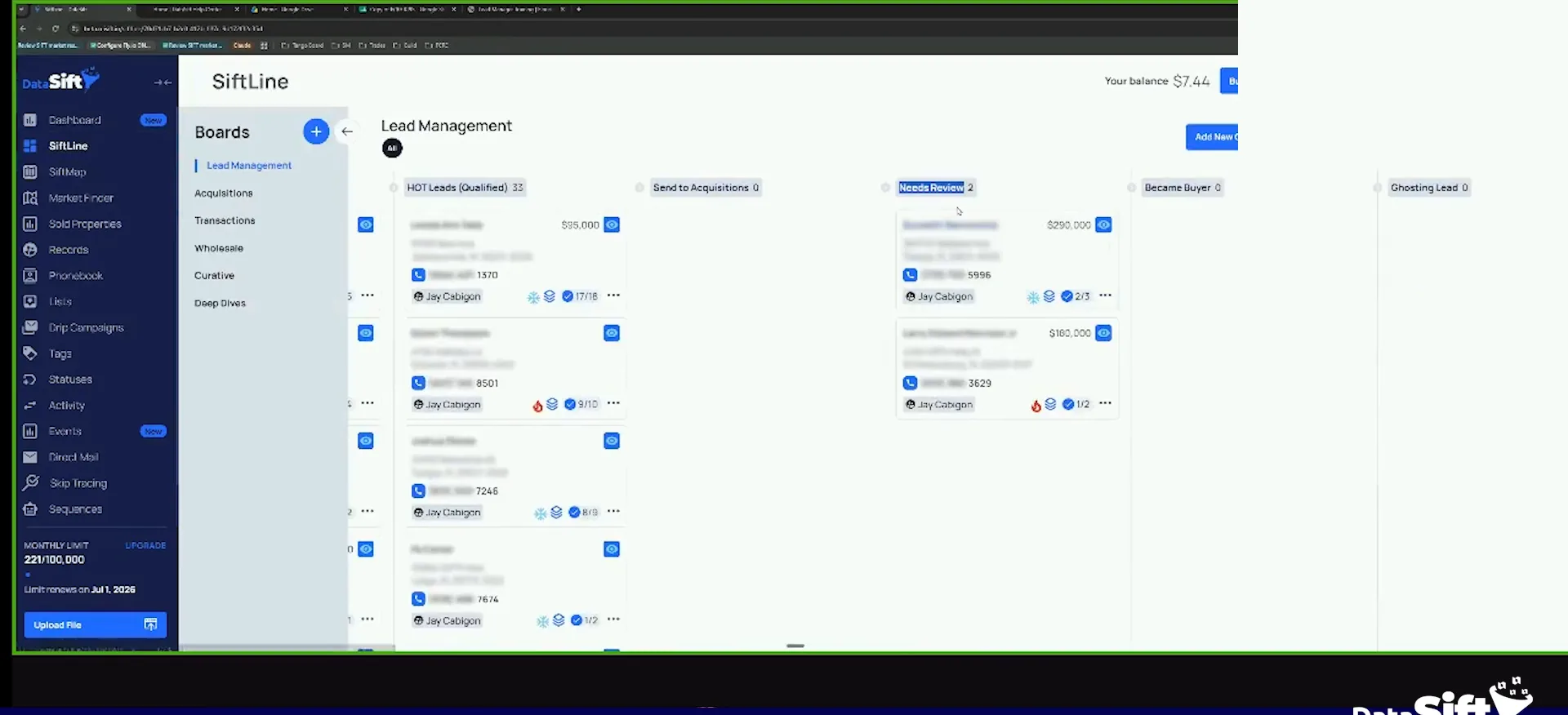
Task: Click the UPGRADE link for monthly limit
Action: click(145, 545)
